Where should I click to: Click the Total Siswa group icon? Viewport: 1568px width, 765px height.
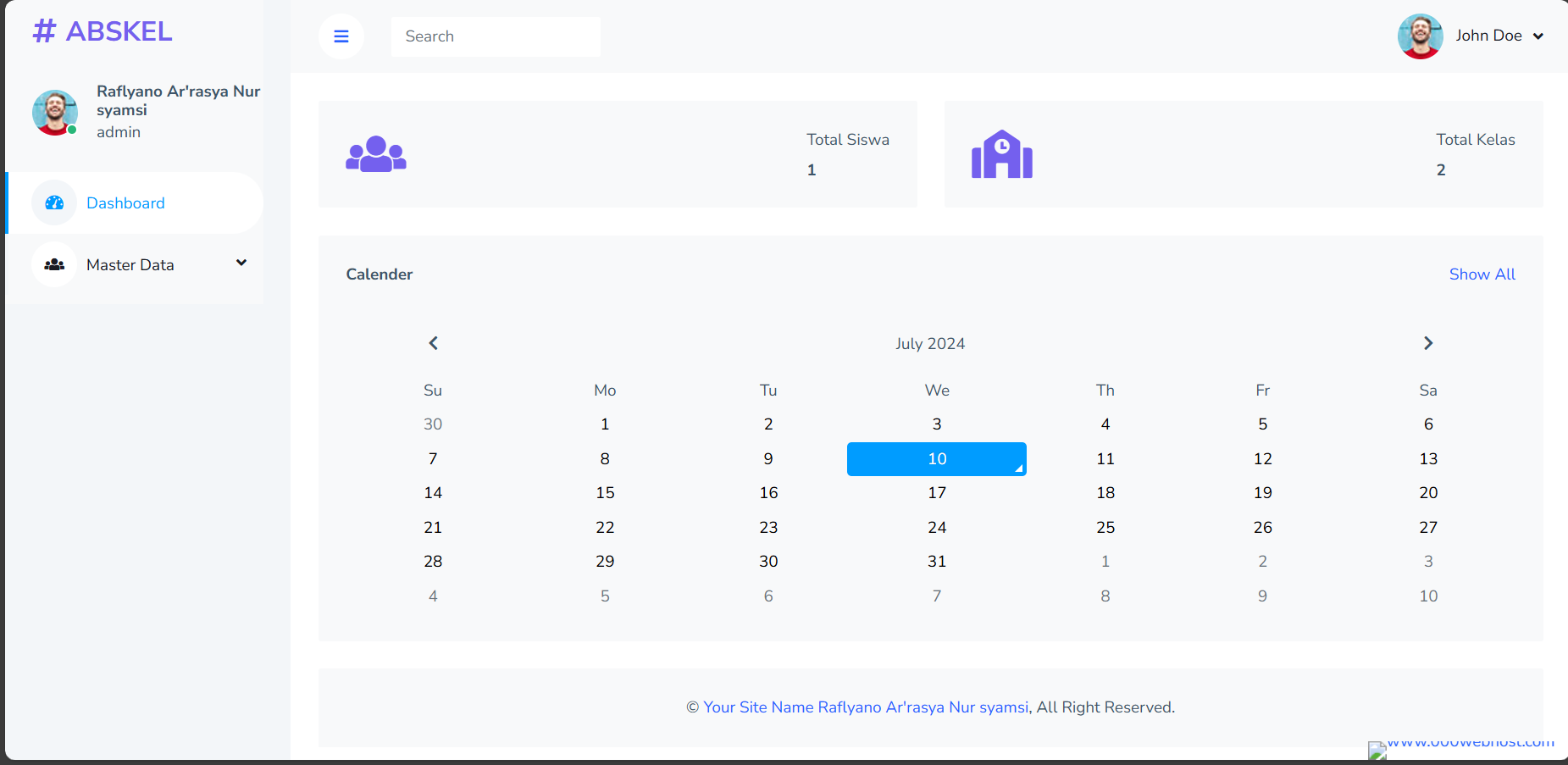click(376, 154)
